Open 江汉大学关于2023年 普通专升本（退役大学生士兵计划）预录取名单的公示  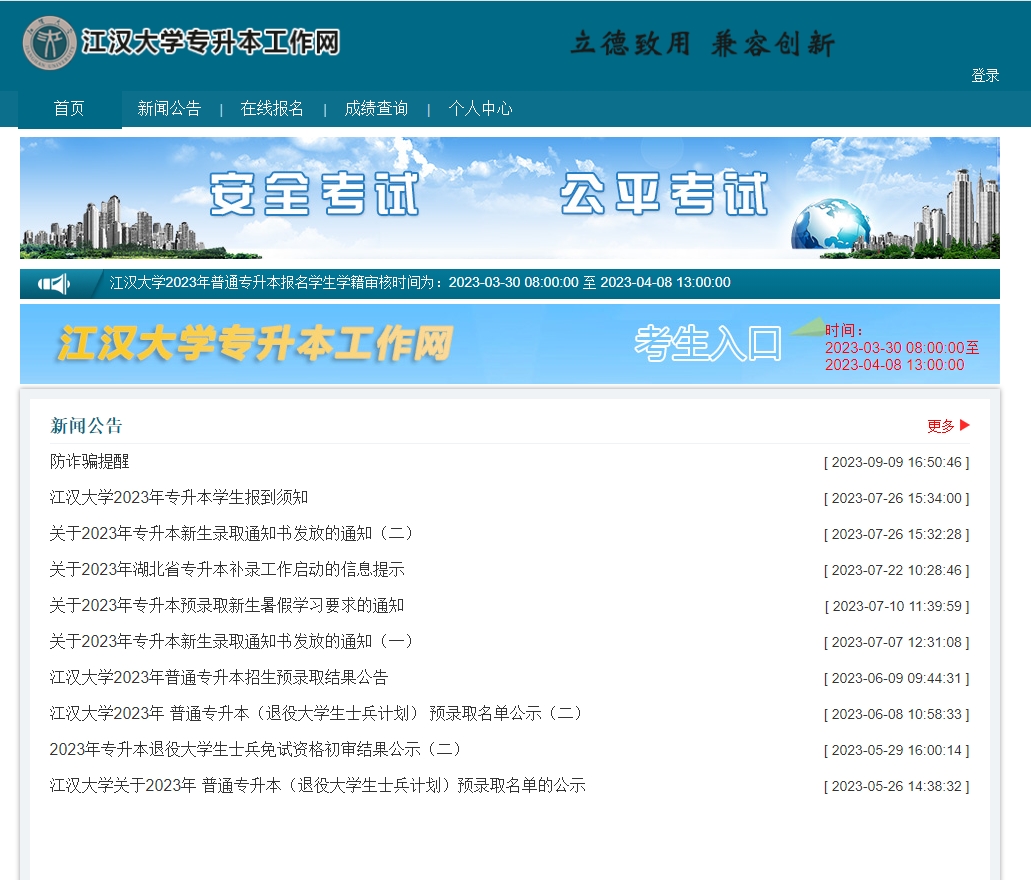pyautogui.click(x=318, y=785)
